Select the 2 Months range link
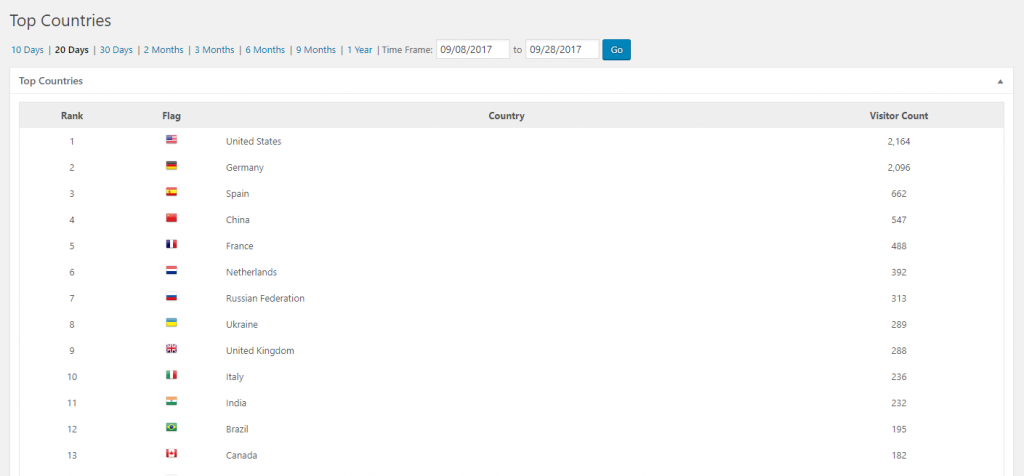The width and height of the screenshot is (1024, 476). (x=163, y=50)
